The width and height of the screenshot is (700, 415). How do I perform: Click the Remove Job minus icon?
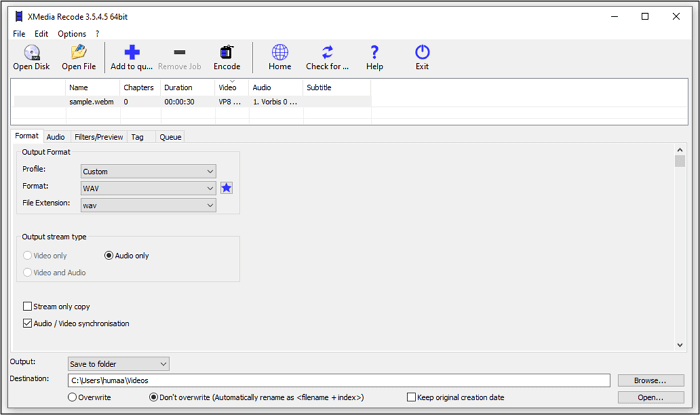pyautogui.click(x=179, y=52)
